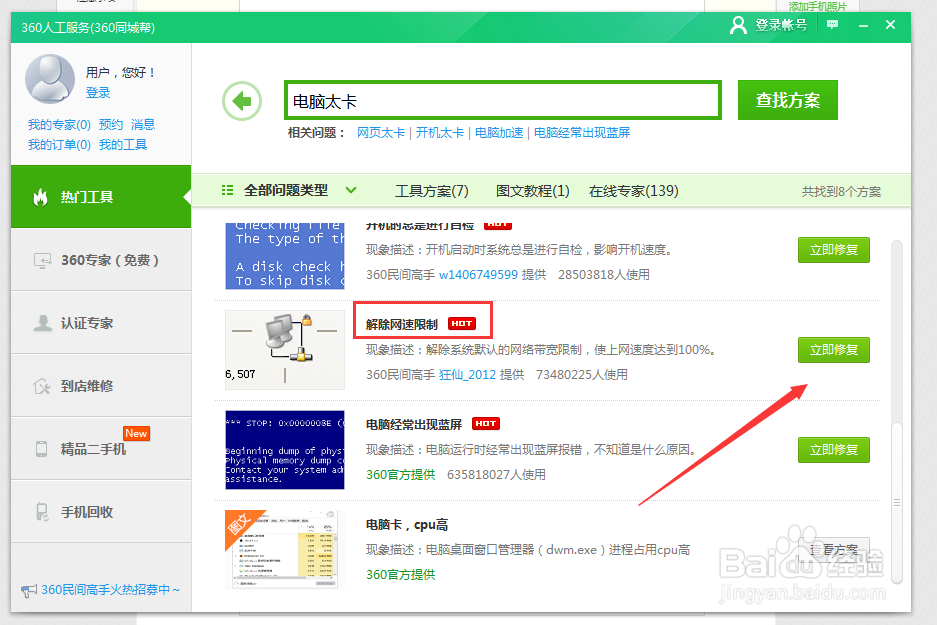Click the green back arrow button

click(242, 101)
